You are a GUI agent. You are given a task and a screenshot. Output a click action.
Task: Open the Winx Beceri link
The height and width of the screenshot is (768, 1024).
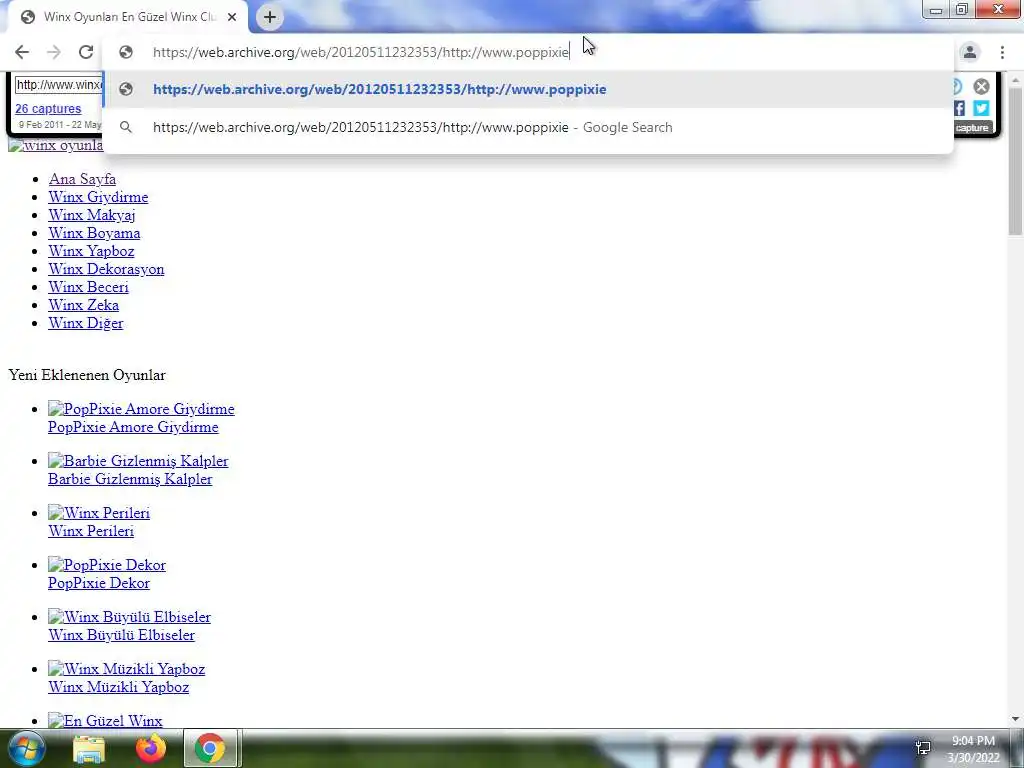pos(88,287)
